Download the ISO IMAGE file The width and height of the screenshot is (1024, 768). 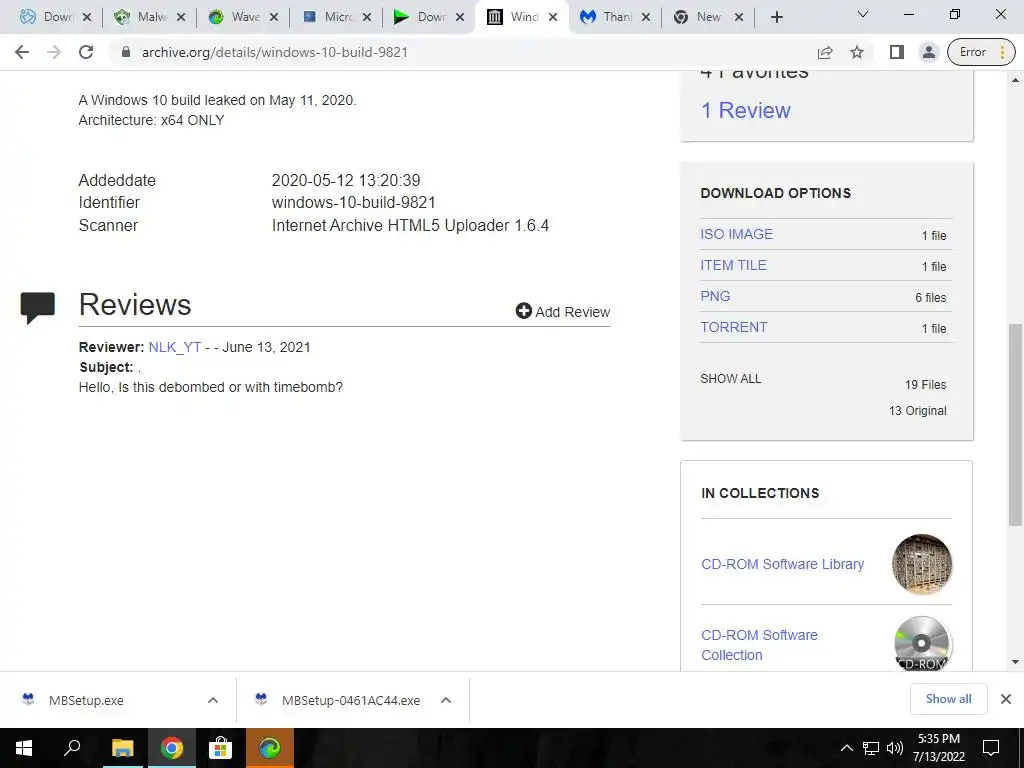pyautogui.click(x=737, y=234)
